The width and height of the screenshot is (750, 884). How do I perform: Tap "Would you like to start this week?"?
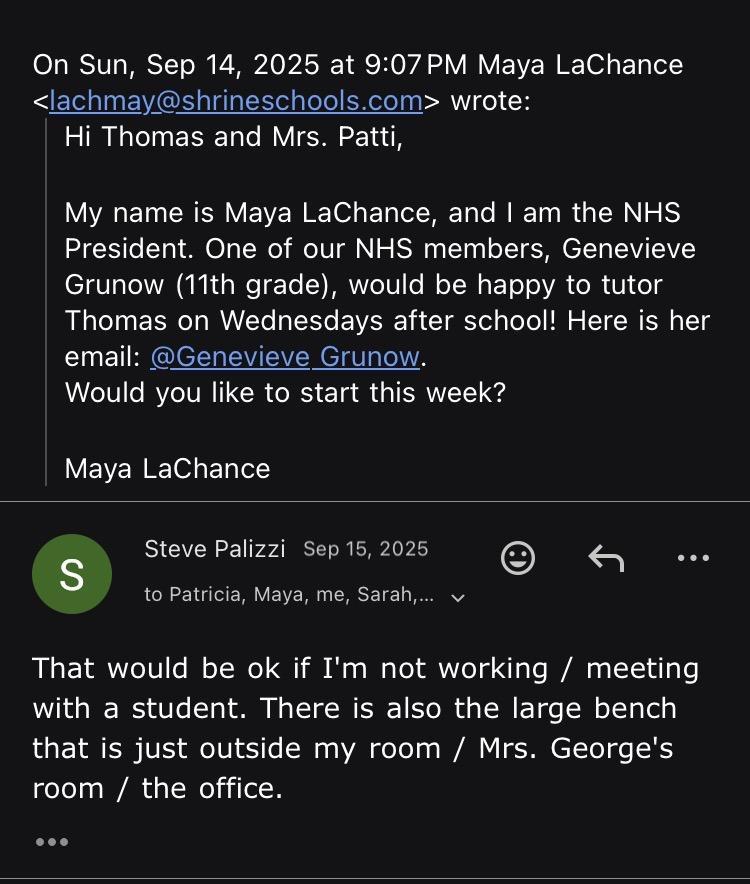tap(285, 392)
